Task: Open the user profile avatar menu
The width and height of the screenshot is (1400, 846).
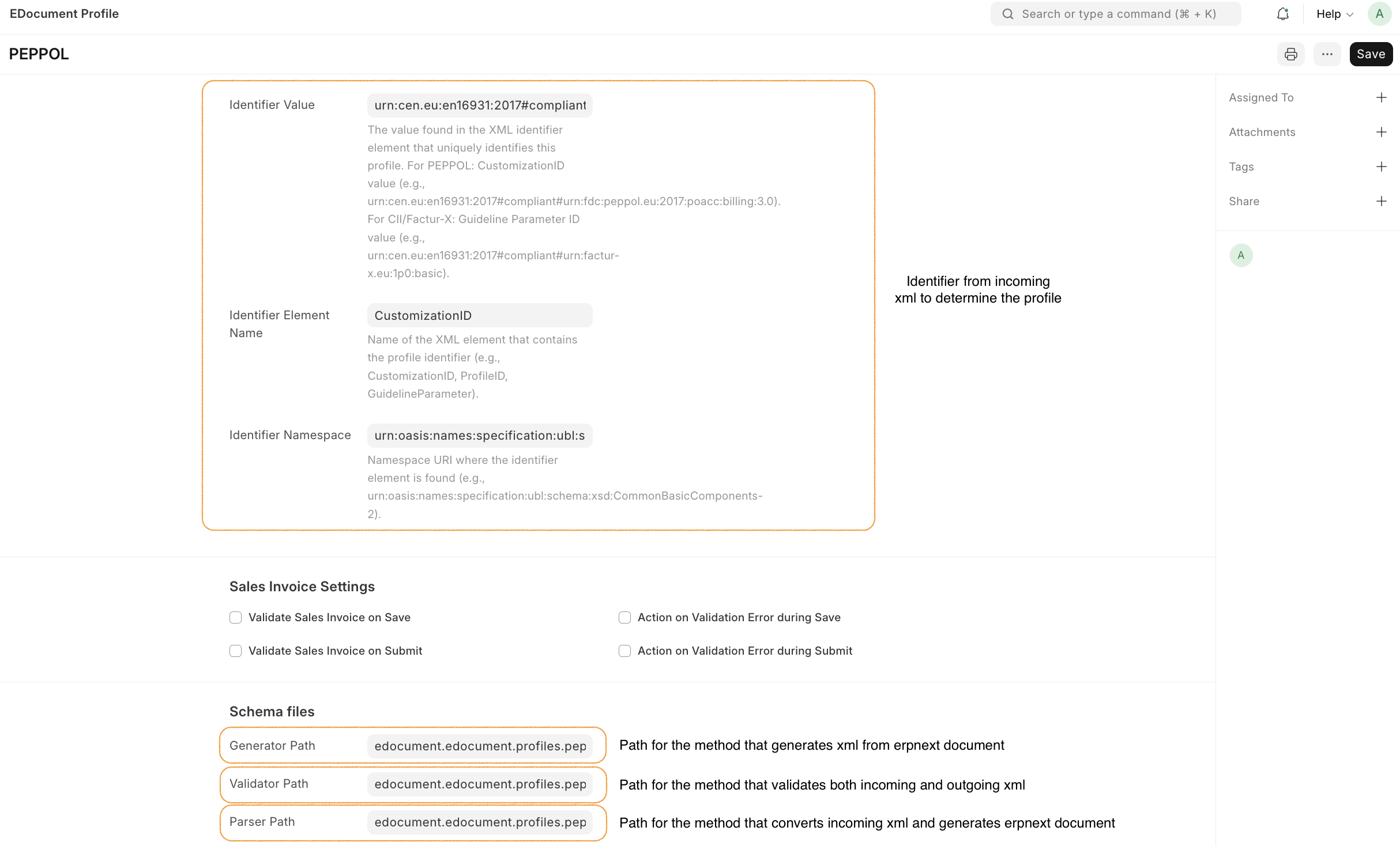Action: pyautogui.click(x=1379, y=14)
